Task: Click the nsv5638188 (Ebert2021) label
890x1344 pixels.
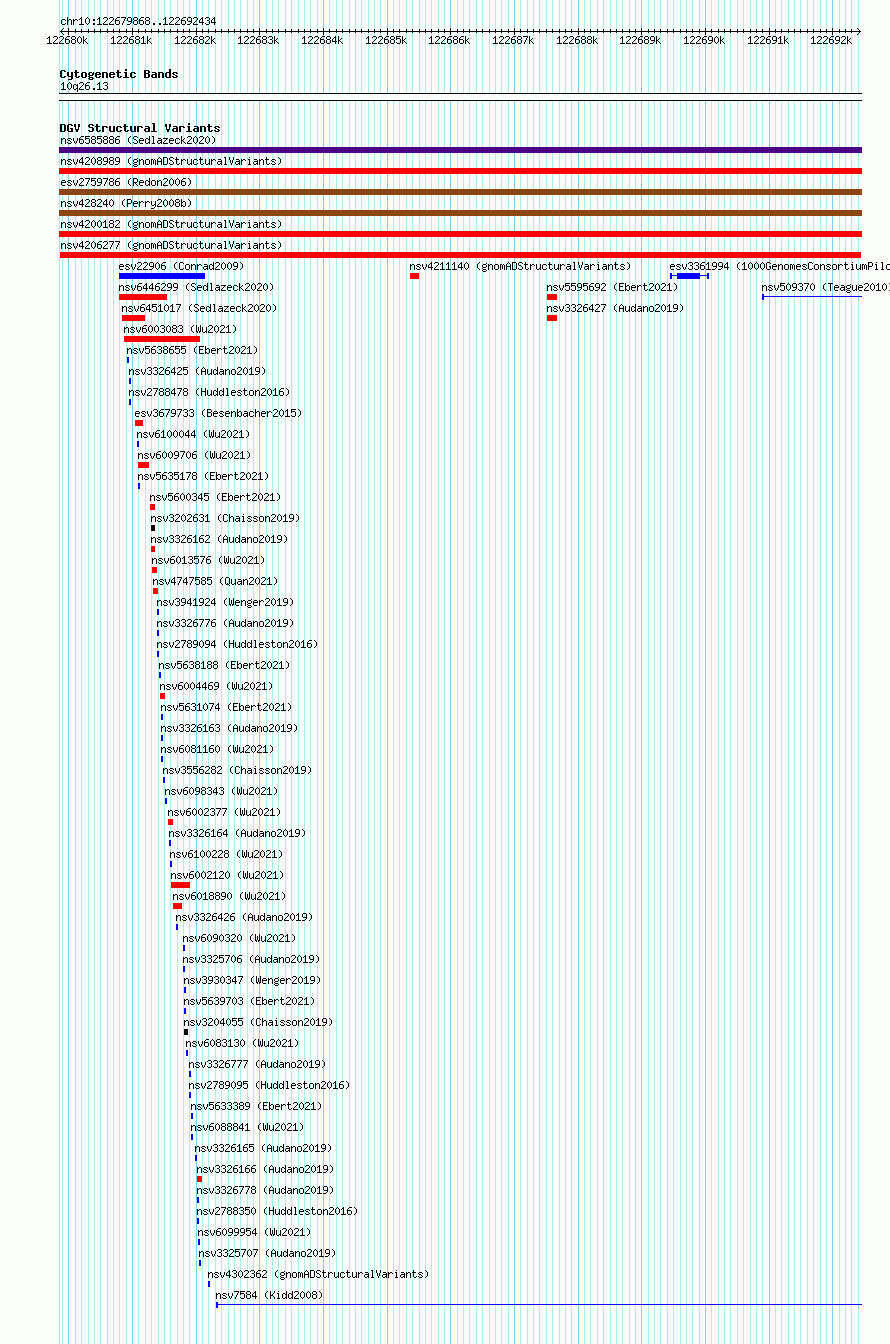Action: (x=223, y=665)
